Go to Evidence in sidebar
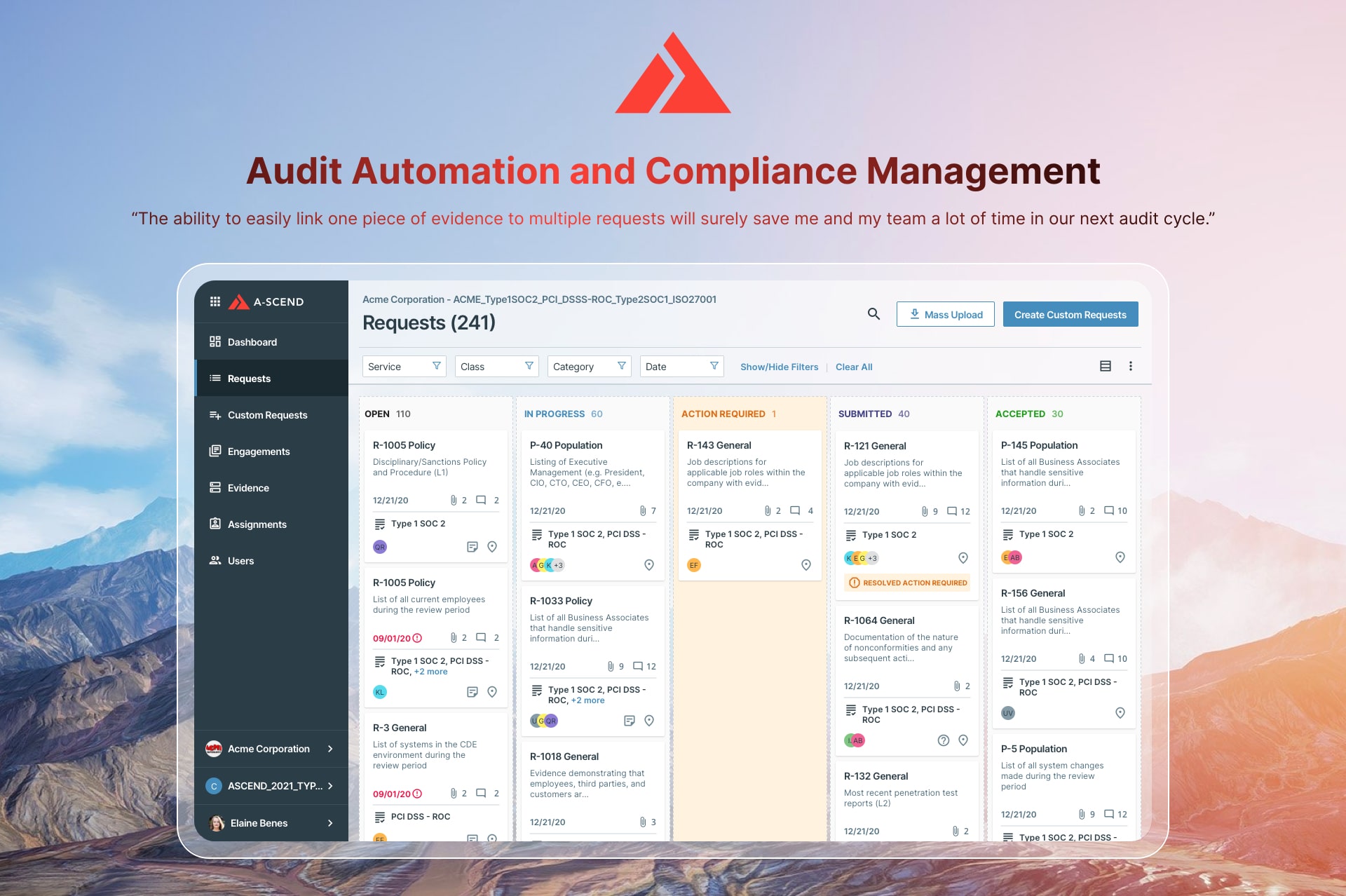This screenshot has width=1346, height=896. [248, 488]
